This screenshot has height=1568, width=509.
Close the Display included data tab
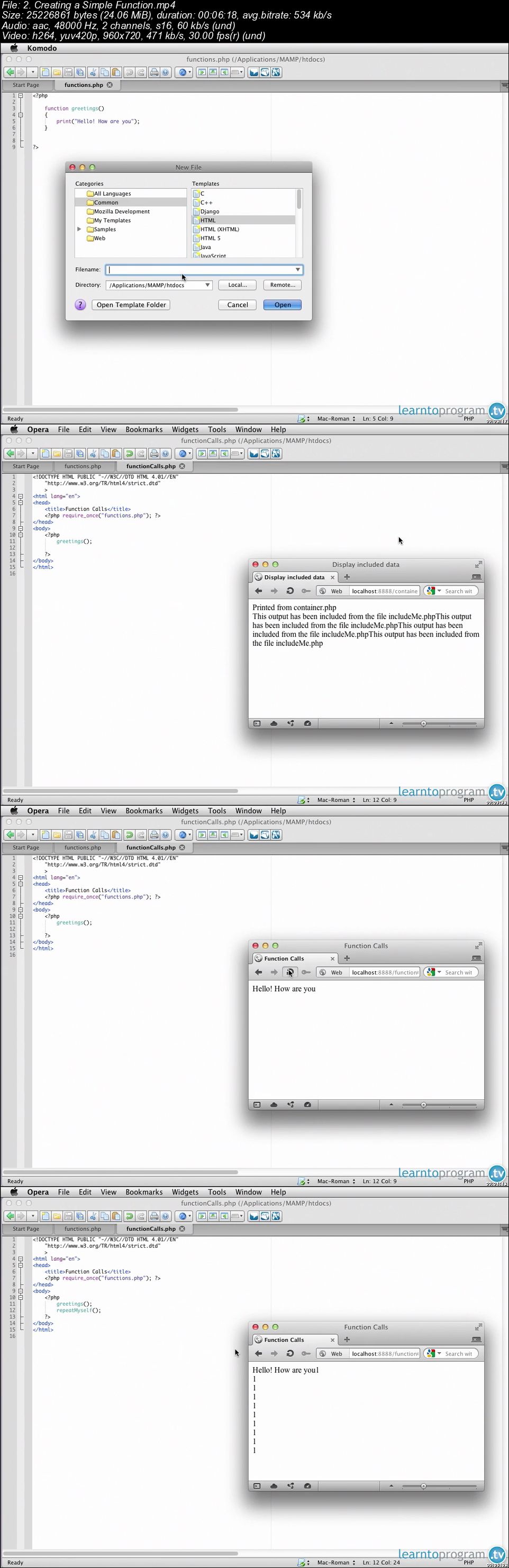pyautogui.click(x=332, y=577)
